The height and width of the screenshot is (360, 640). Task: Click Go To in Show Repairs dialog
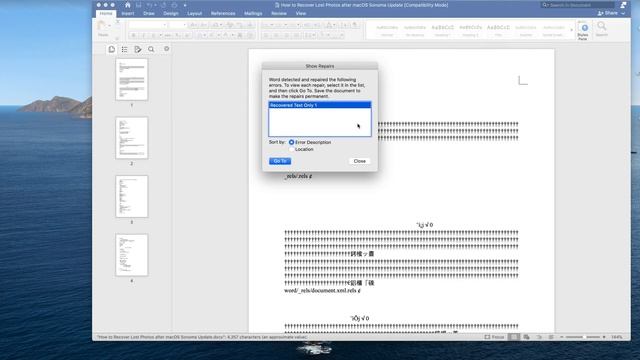click(280, 161)
